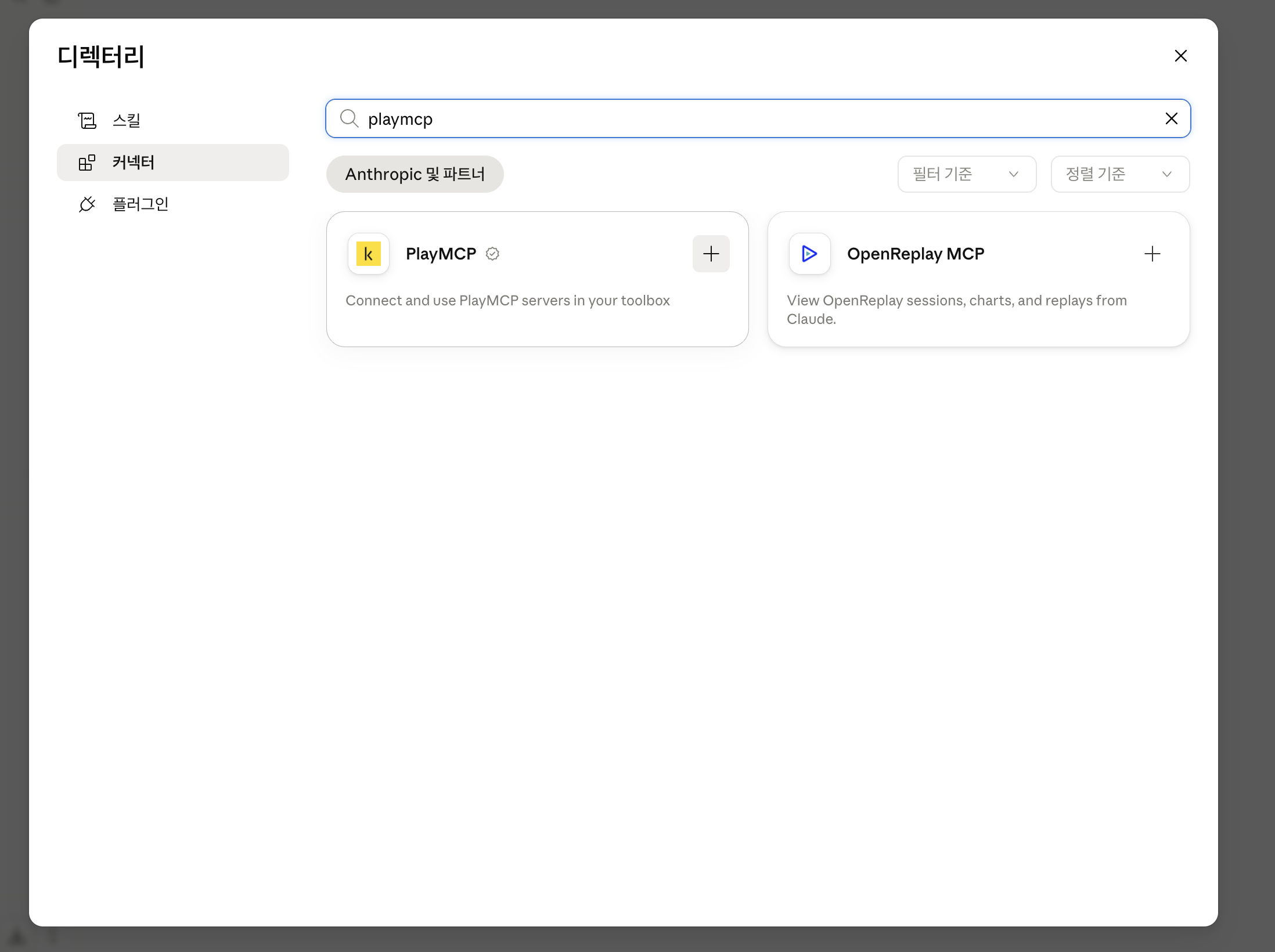
Task: Click the verified badge next to PlayMCP
Action: [492, 254]
